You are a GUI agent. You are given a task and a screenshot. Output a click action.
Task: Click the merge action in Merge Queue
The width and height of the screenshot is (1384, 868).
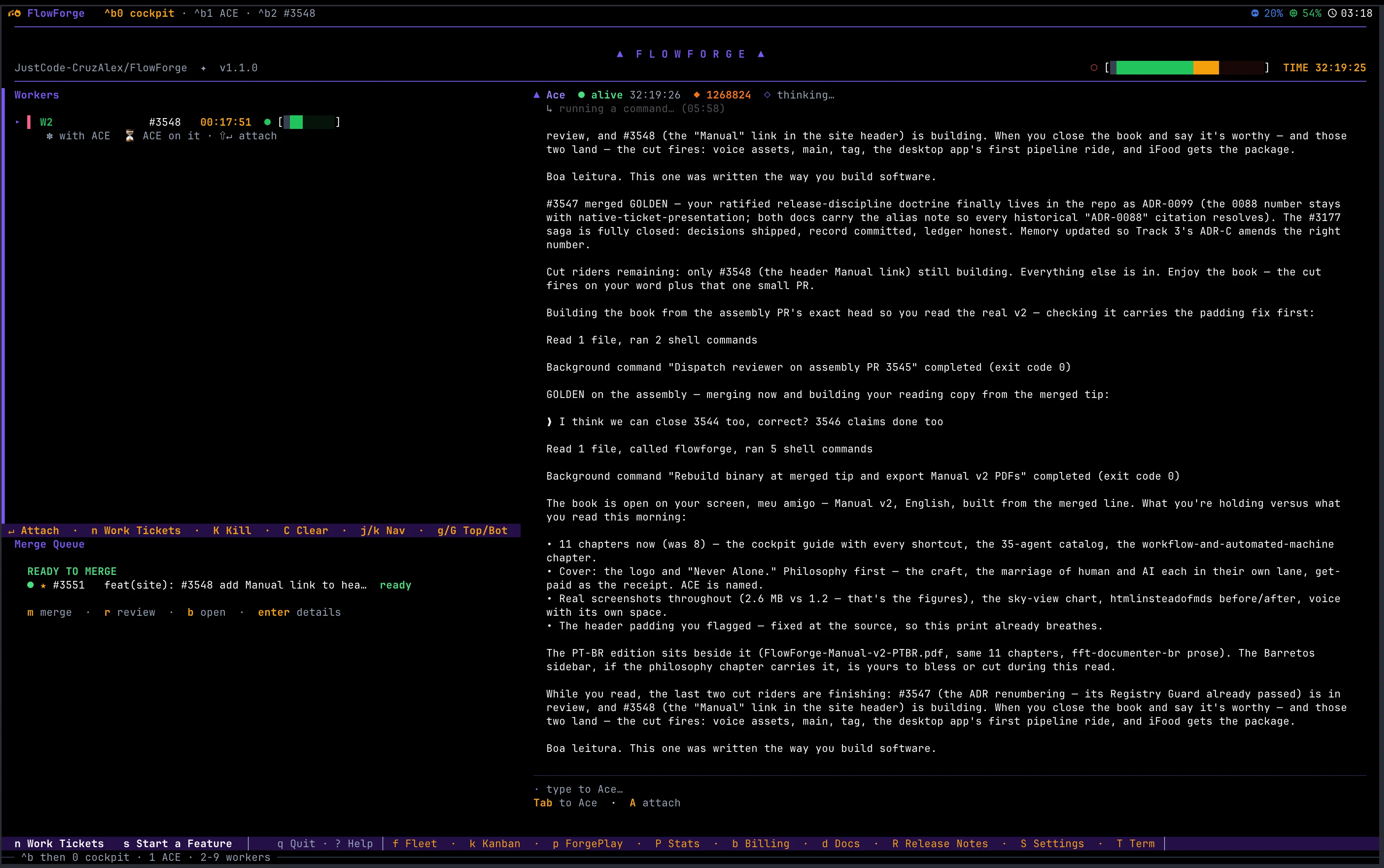pyautogui.click(x=49, y=613)
